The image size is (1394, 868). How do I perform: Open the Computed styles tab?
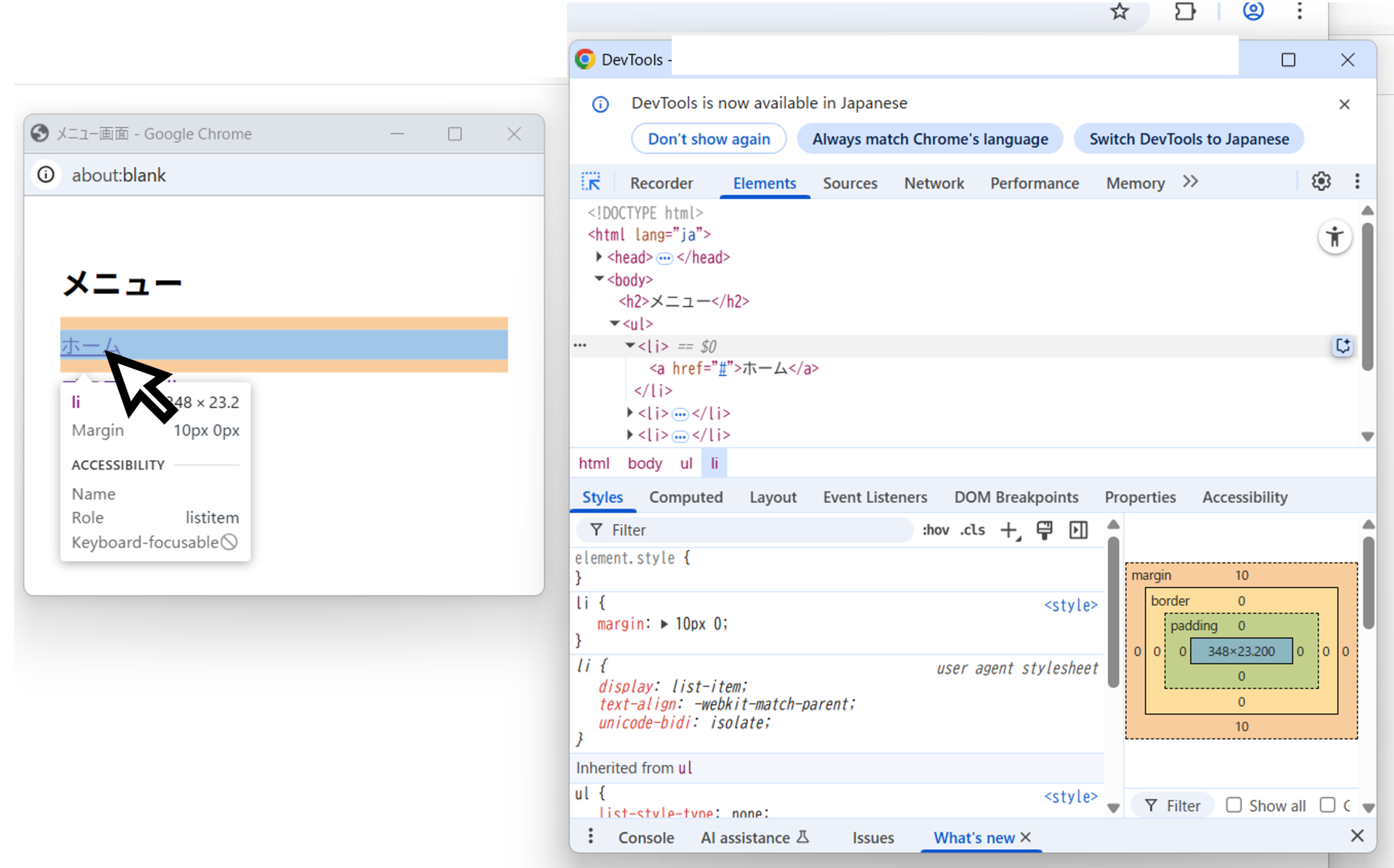(x=685, y=497)
